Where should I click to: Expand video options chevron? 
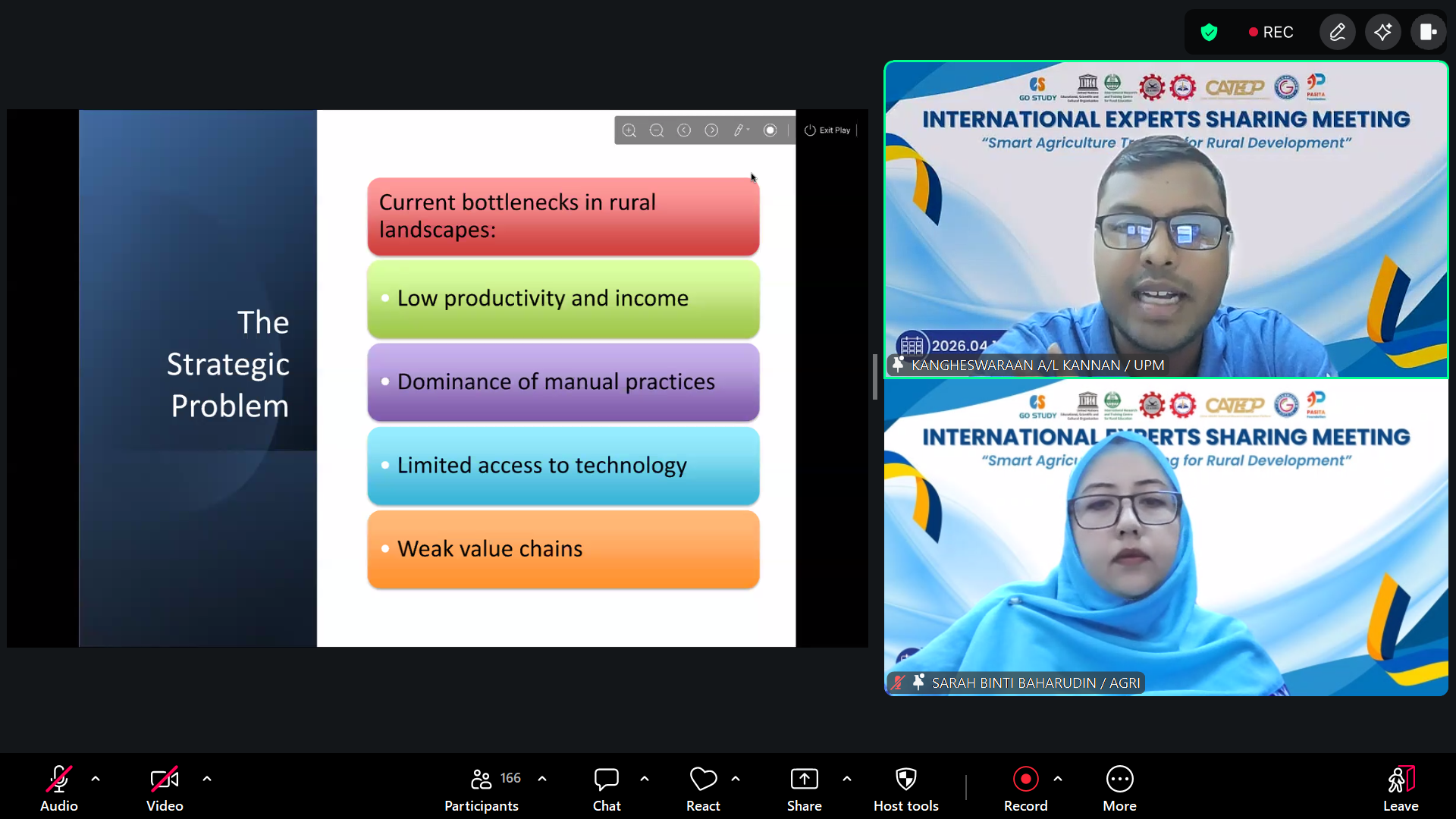coord(207,779)
